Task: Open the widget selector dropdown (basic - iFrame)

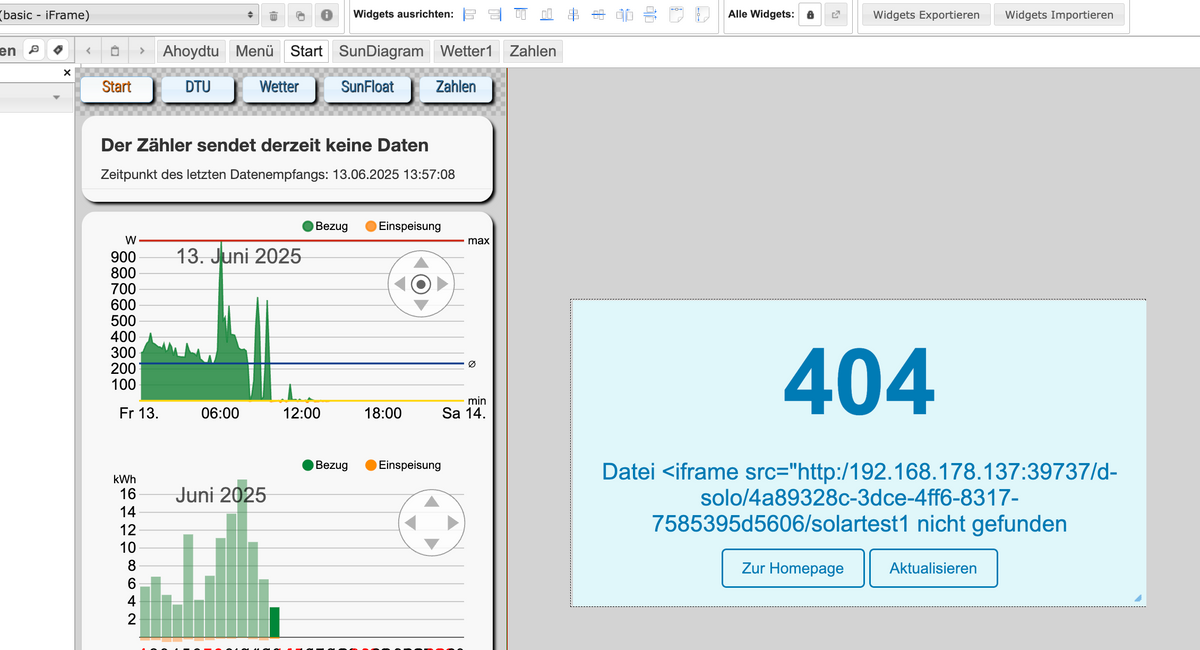Action: point(128,16)
